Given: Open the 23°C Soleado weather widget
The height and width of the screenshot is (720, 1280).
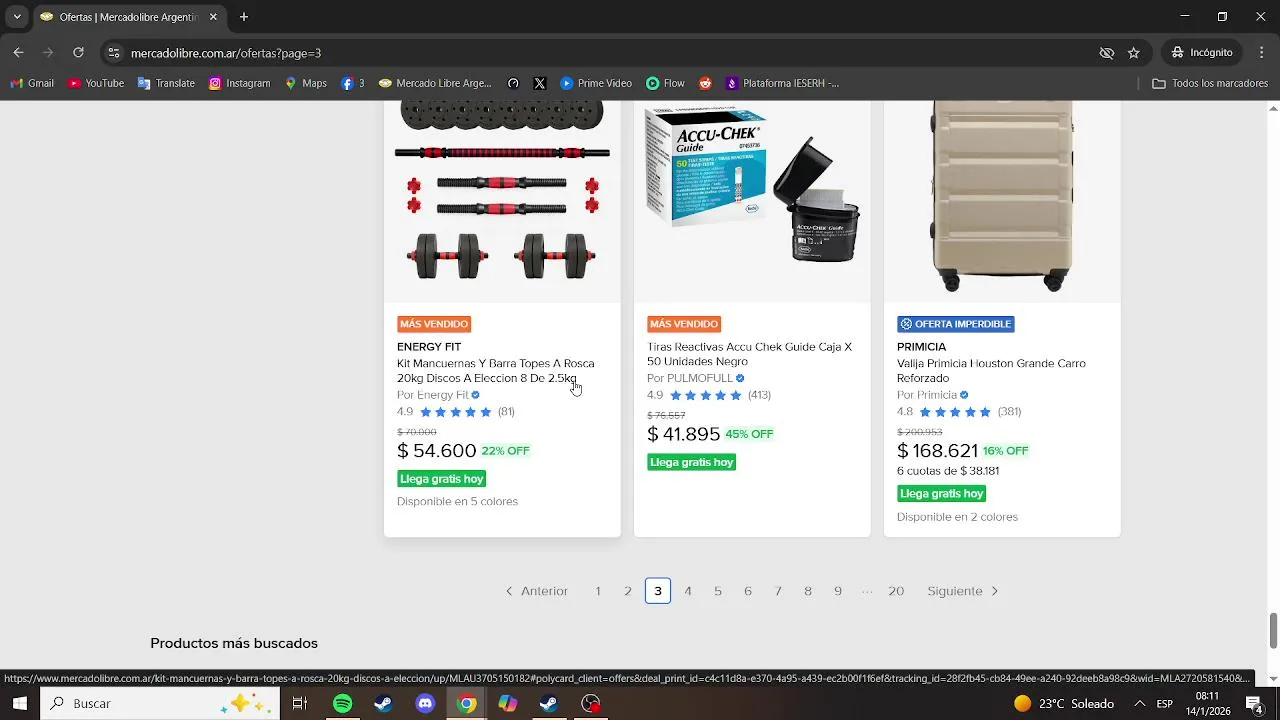Looking at the screenshot, I should point(1064,703).
